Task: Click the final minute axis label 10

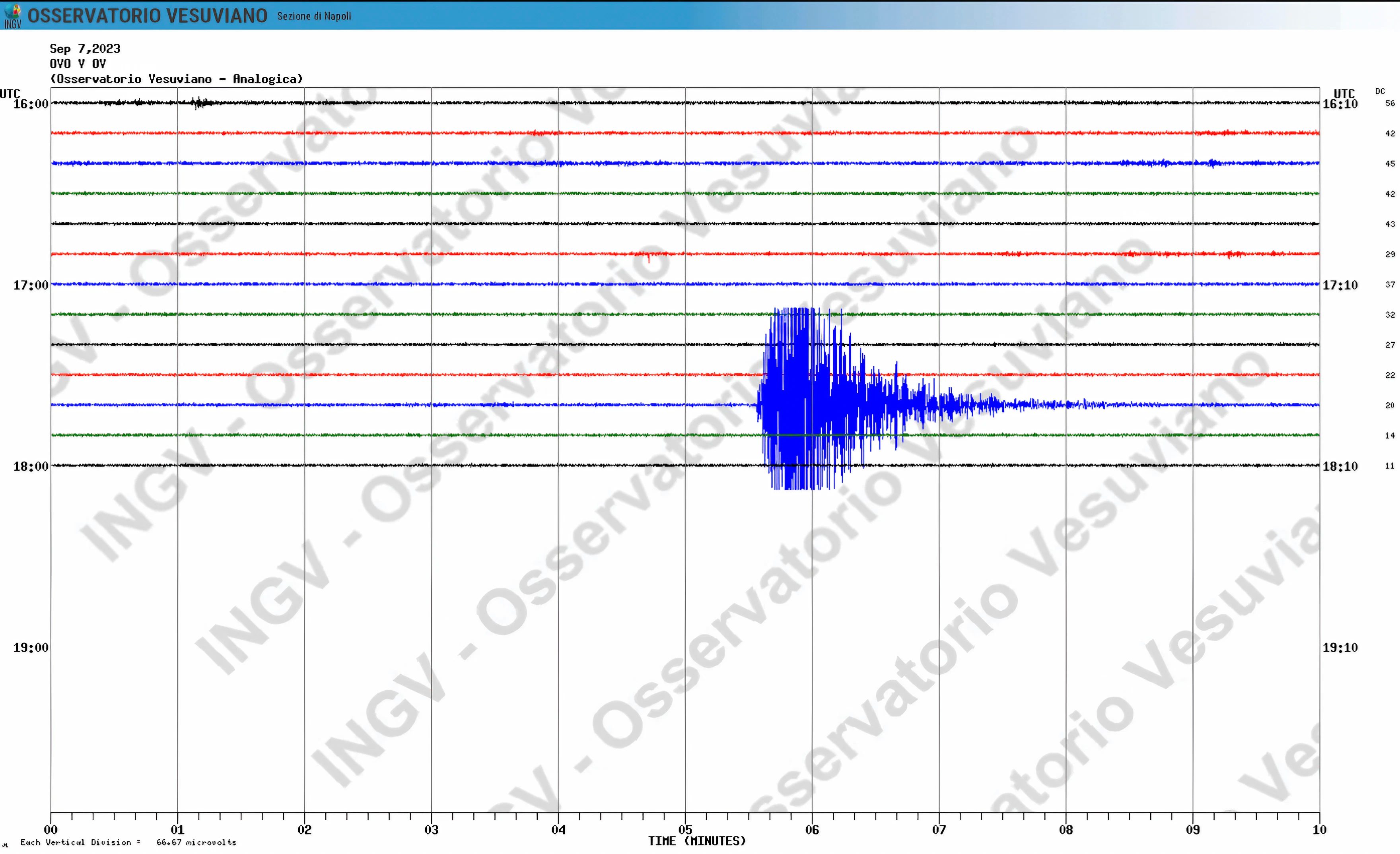Action: [x=1319, y=830]
